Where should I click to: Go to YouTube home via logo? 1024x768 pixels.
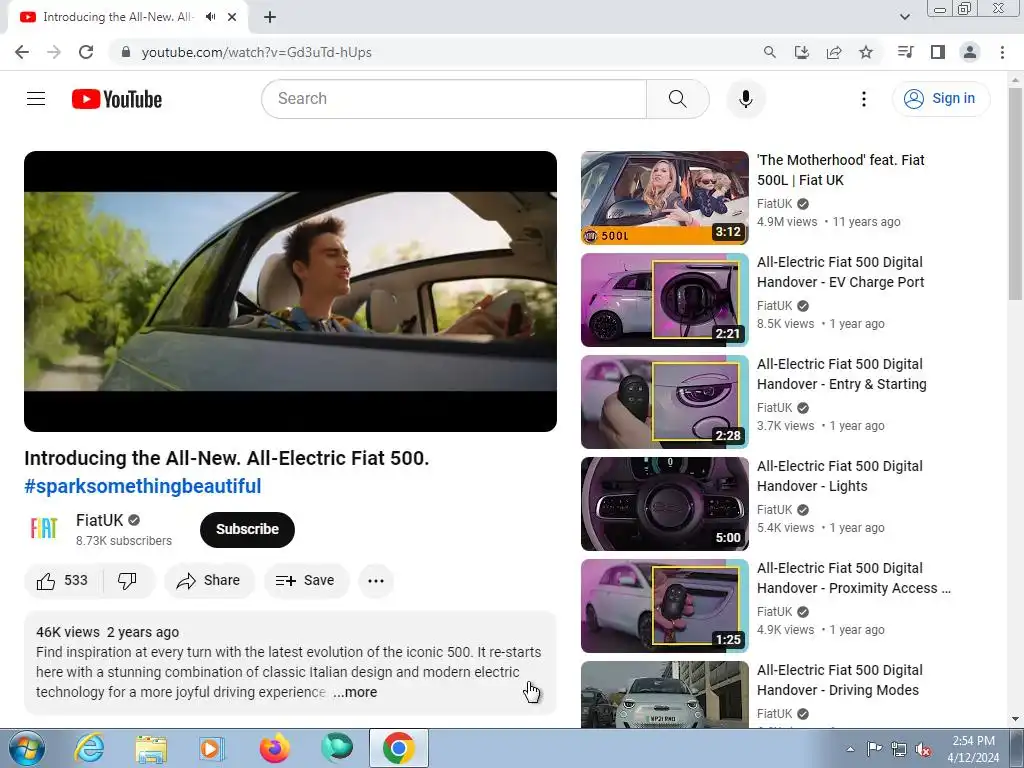click(x=117, y=99)
